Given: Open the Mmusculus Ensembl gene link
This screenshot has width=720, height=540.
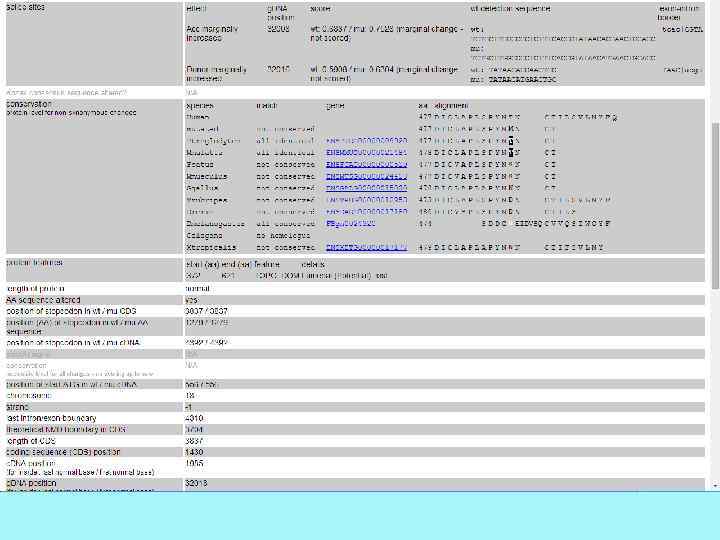Looking at the screenshot, I should [366, 176].
